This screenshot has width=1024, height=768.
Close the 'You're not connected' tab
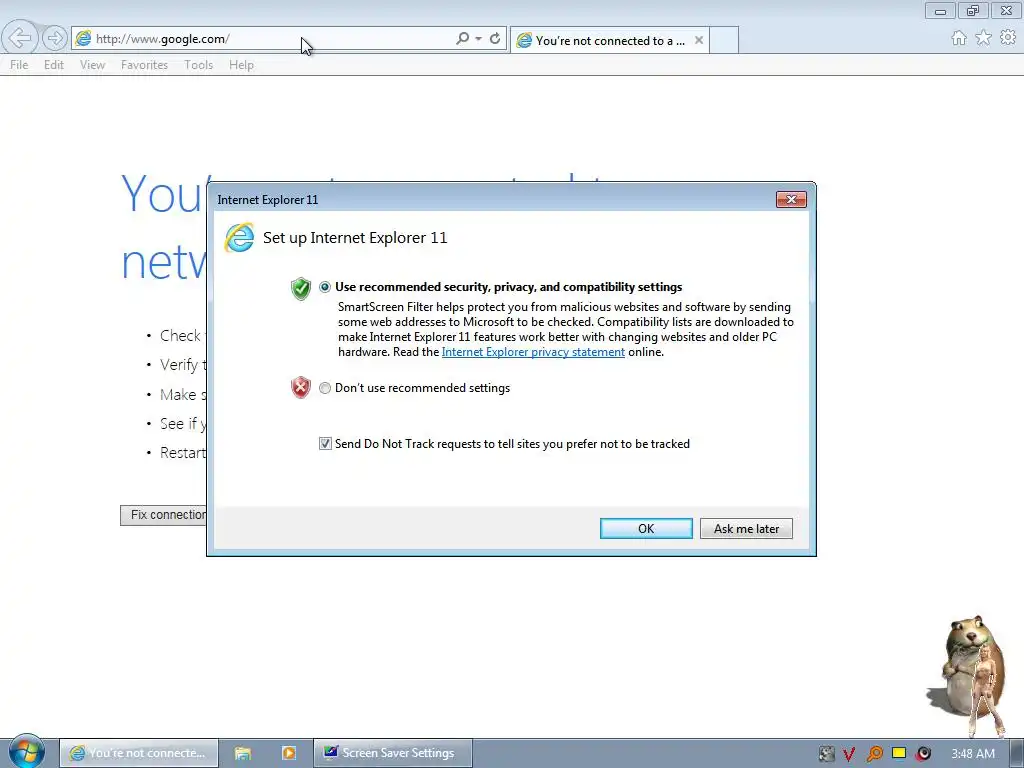[699, 40]
